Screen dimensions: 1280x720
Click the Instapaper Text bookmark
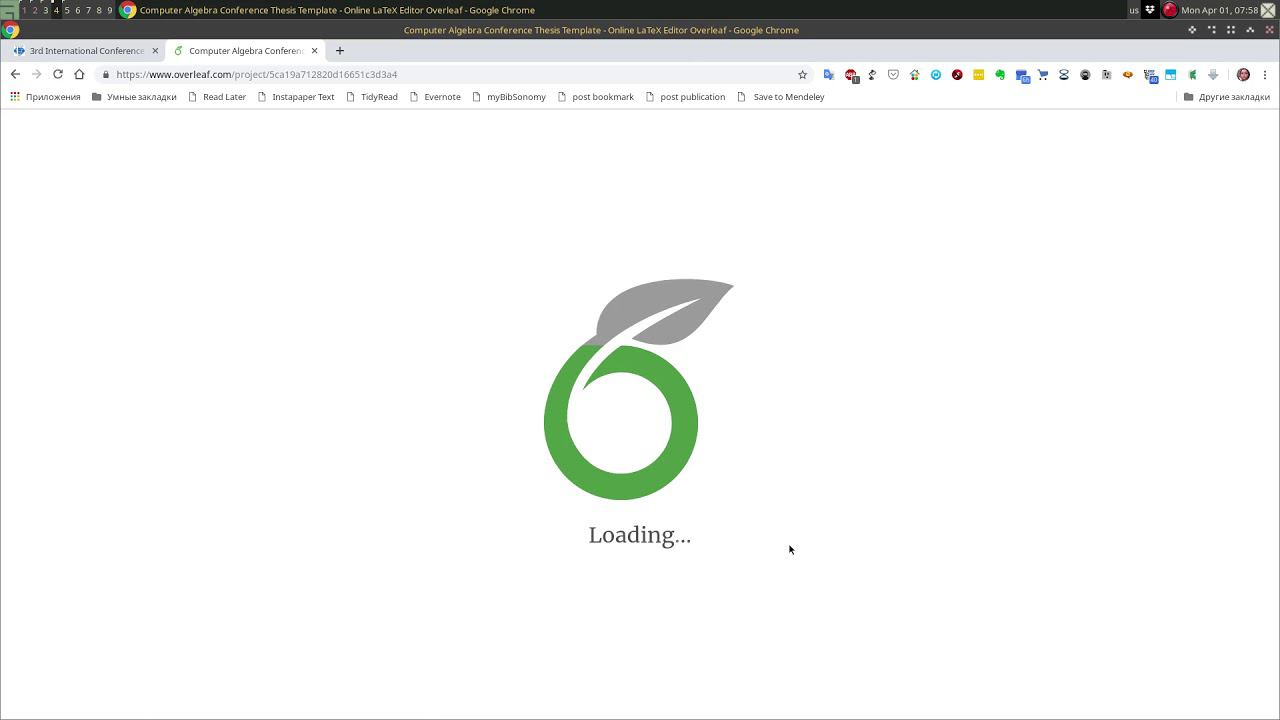click(296, 97)
